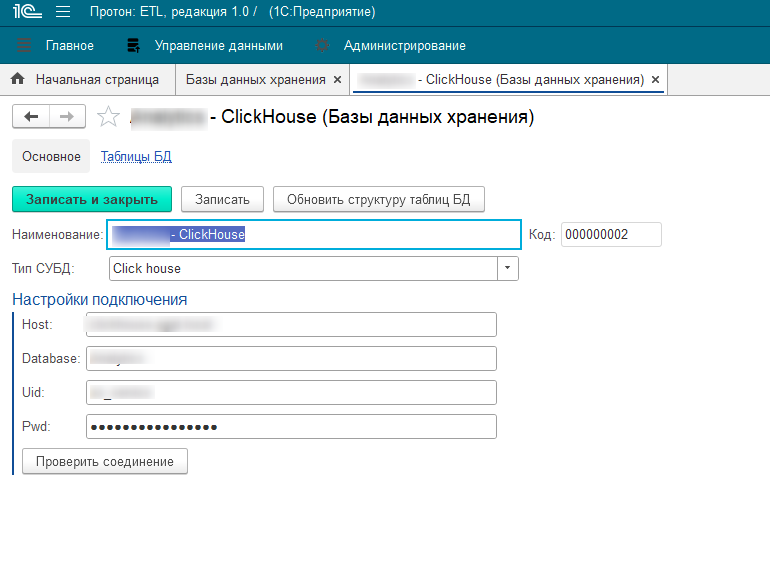Open the main hamburger menu in title bar
Viewport: 770px width, 572px height.
click(x=63, y=11)
